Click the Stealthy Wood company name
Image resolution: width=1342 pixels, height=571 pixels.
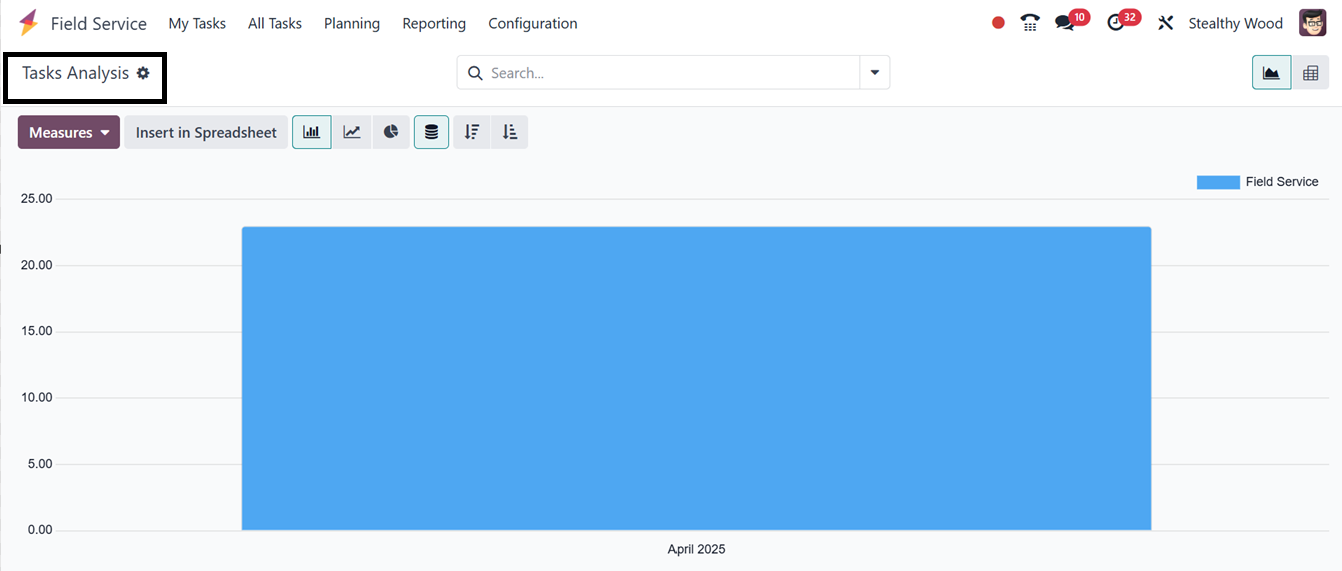point(1235,23)
